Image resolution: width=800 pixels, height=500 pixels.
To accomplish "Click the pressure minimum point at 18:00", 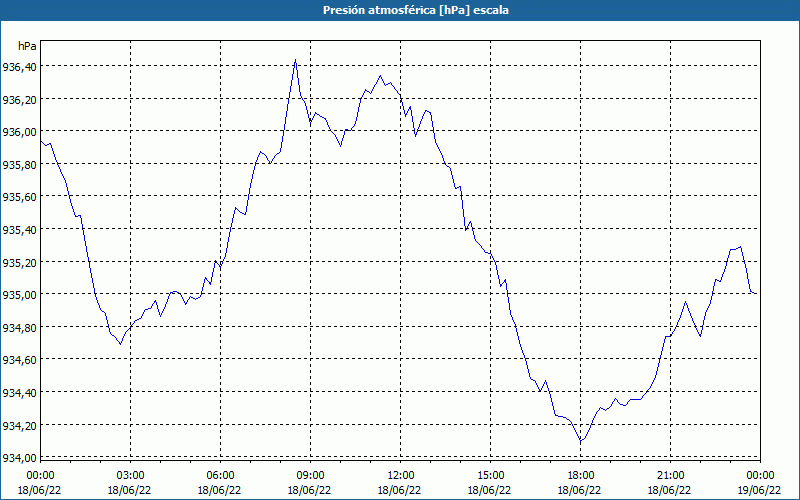I will [x=581, y=441].
